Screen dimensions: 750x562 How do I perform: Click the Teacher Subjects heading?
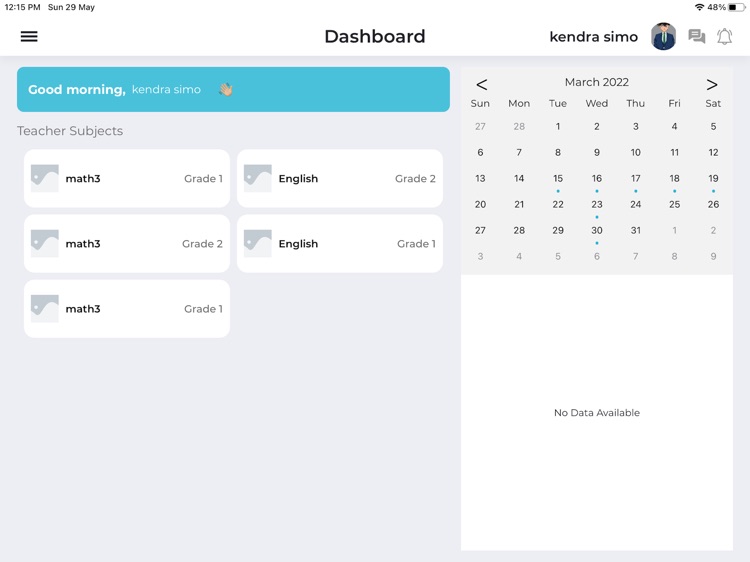70,131
